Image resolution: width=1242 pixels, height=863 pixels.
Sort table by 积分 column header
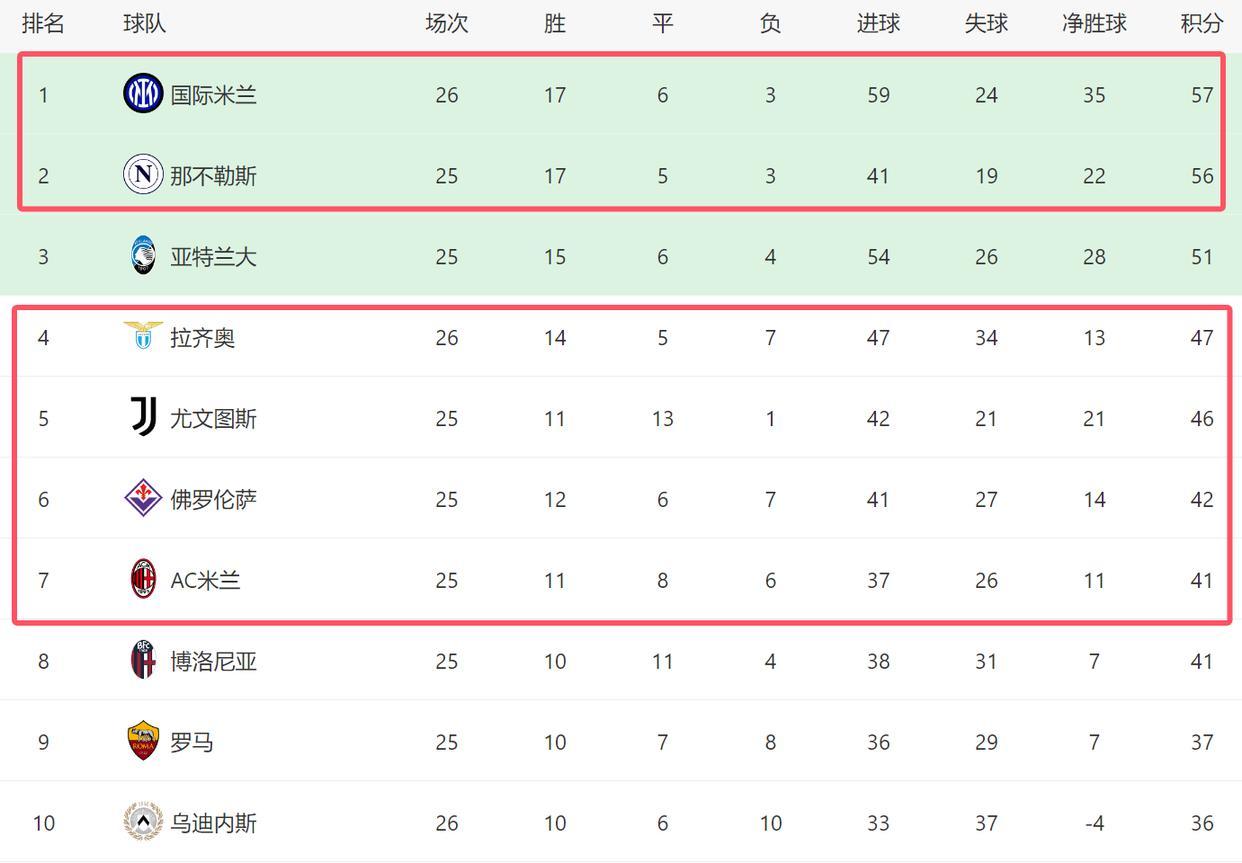1201,24
